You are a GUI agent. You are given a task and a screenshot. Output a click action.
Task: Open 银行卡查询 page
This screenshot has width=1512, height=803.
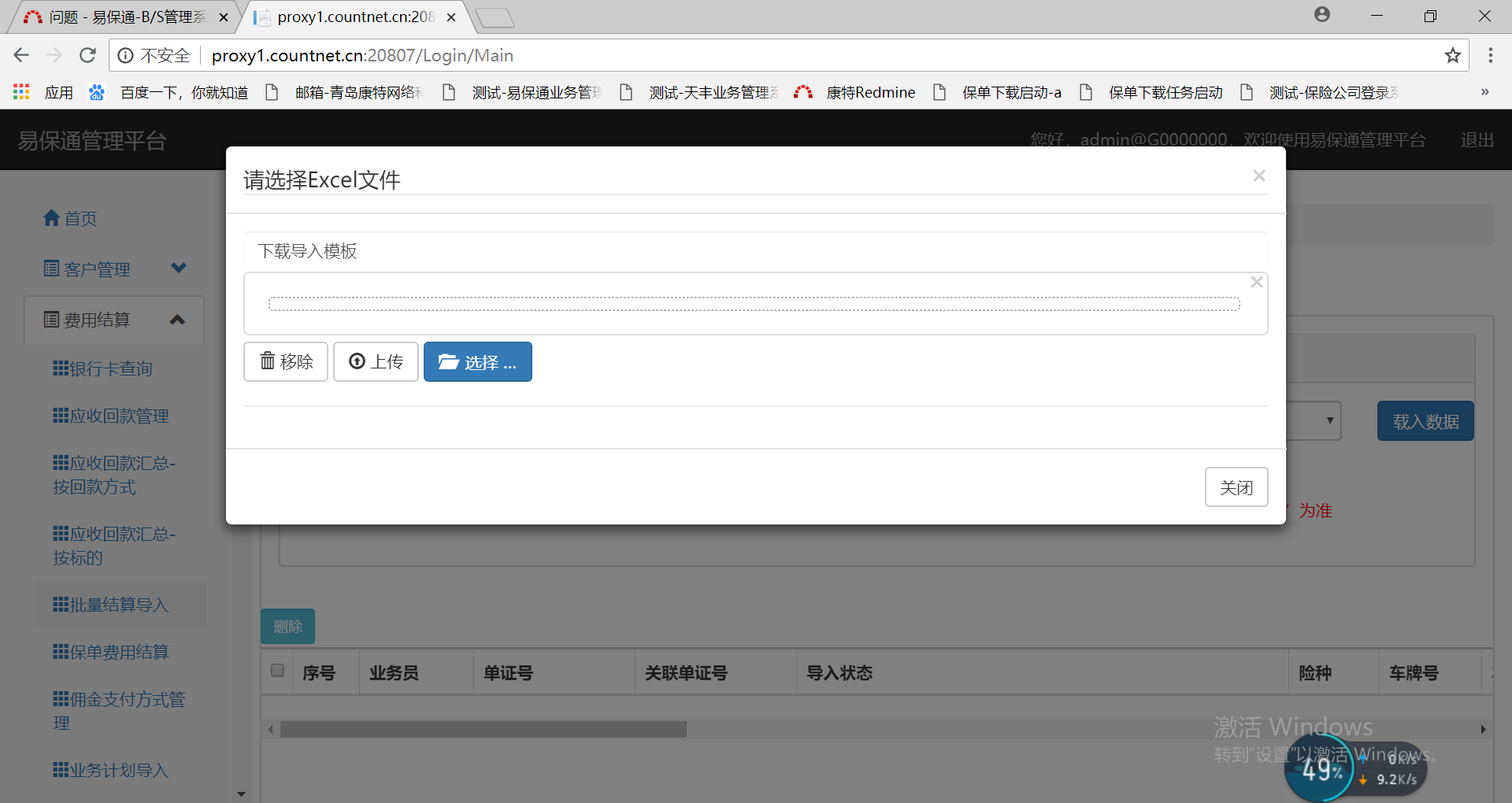(102, 368)
